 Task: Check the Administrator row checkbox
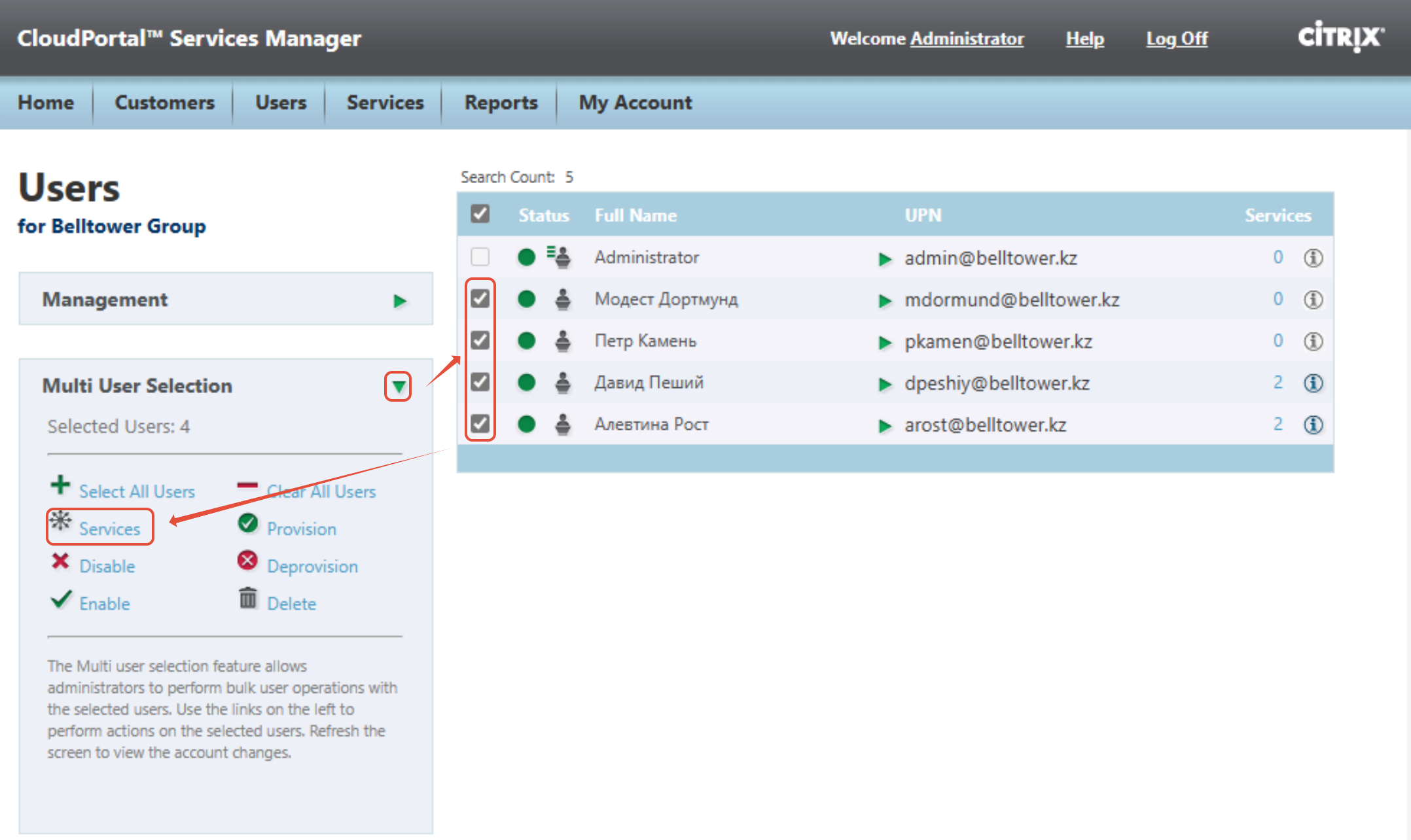[x=480, y=256]
